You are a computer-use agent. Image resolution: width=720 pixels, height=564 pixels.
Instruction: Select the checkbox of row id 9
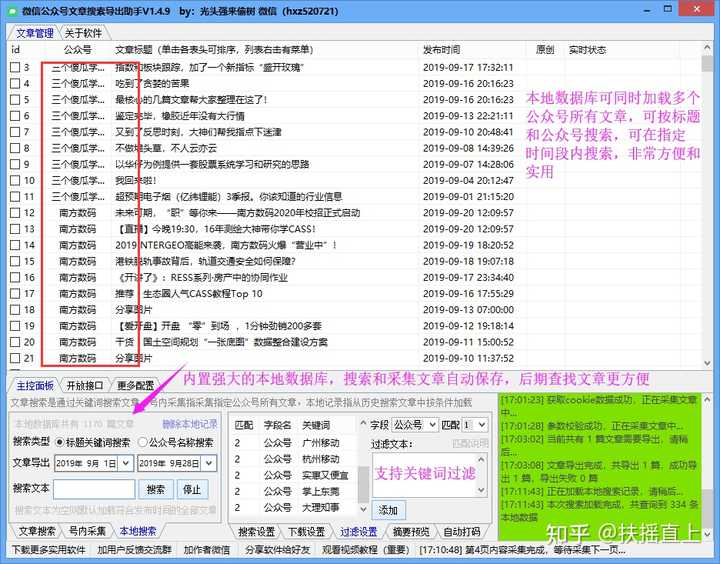pos(15,164)
